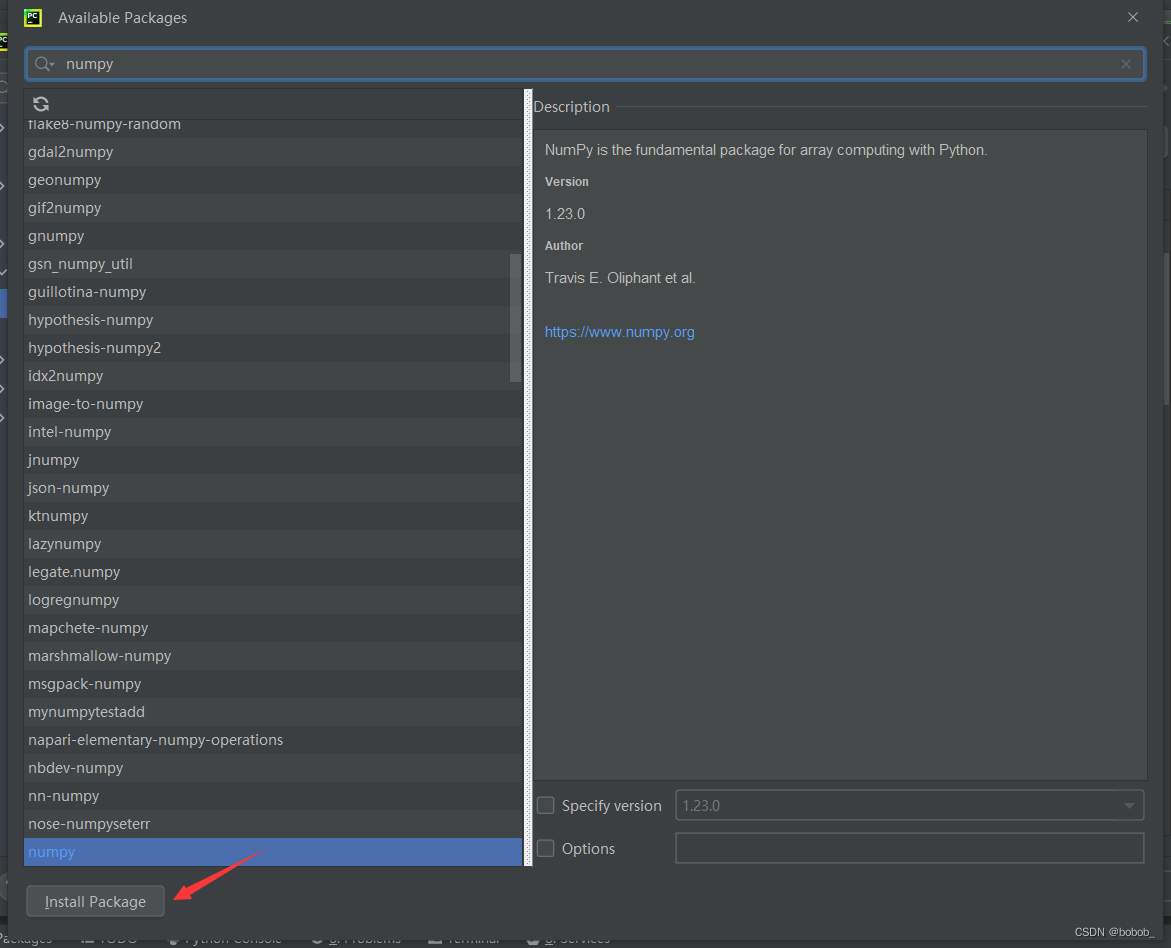Select the gnumpy package

click(273, 236)
